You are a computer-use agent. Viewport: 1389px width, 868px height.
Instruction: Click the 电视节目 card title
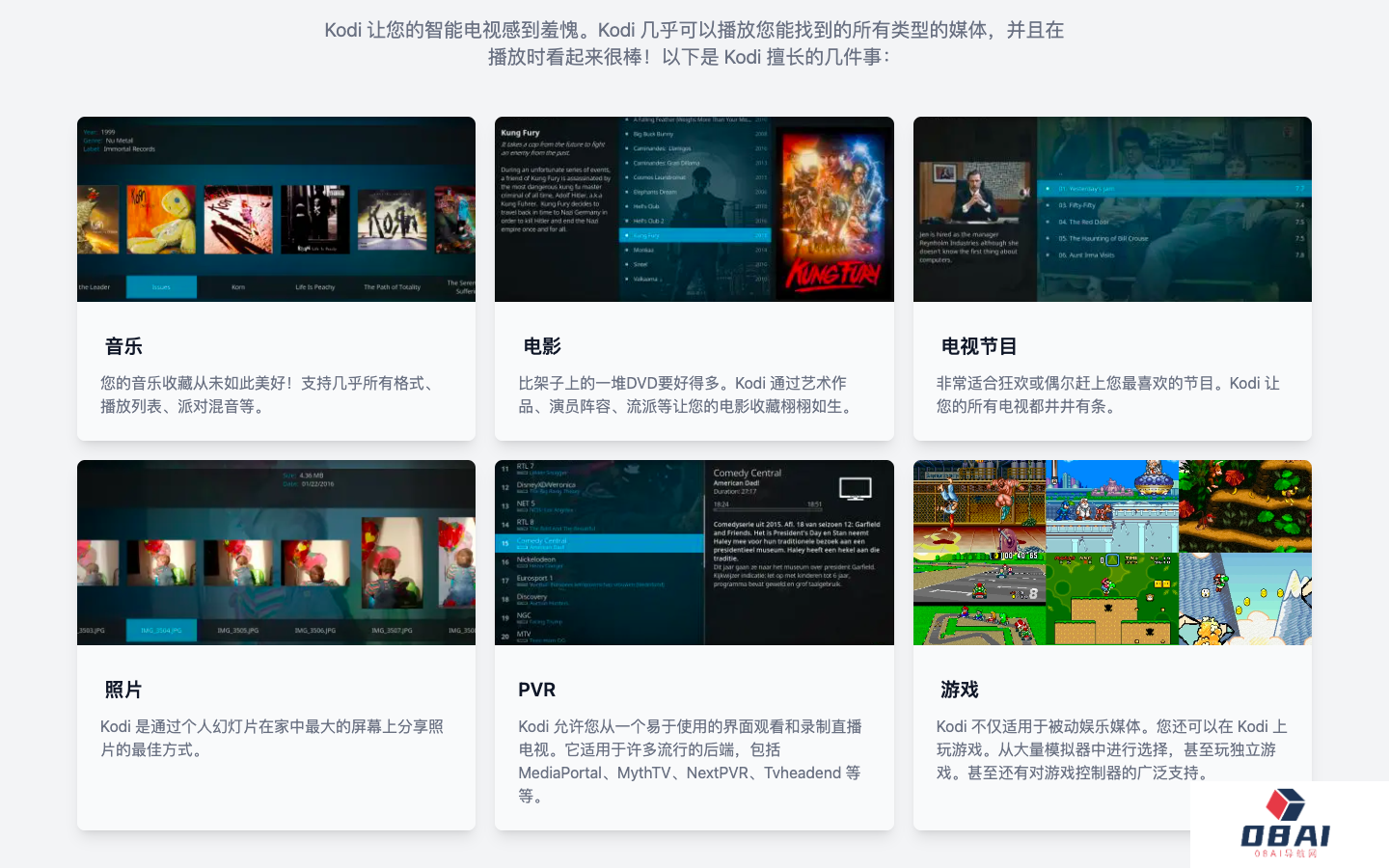pyautogui.click(x=979, y=346)
